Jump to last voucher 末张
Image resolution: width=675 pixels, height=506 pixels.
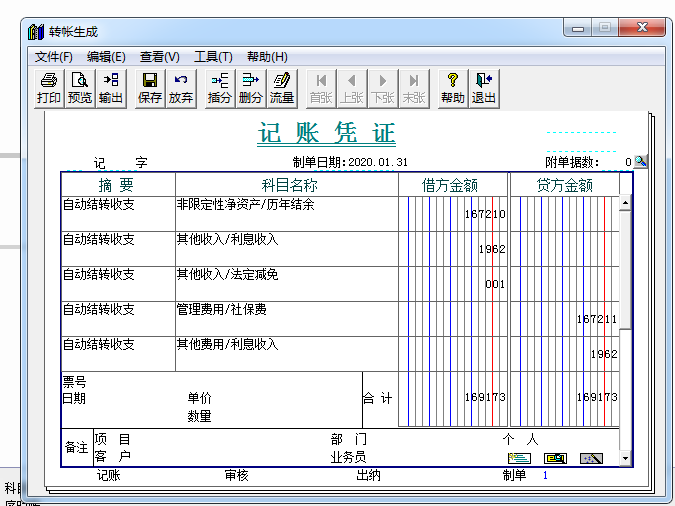pos(414,88)
